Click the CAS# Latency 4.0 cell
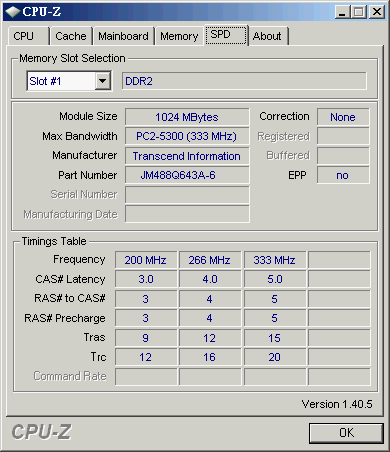The height and width of the screenshot is (452, 390). point(210,279)
